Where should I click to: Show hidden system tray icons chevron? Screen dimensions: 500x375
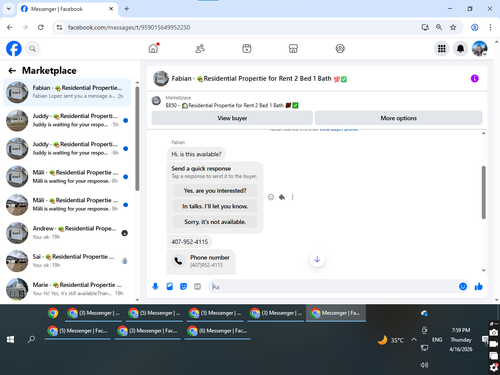(414, 340)
